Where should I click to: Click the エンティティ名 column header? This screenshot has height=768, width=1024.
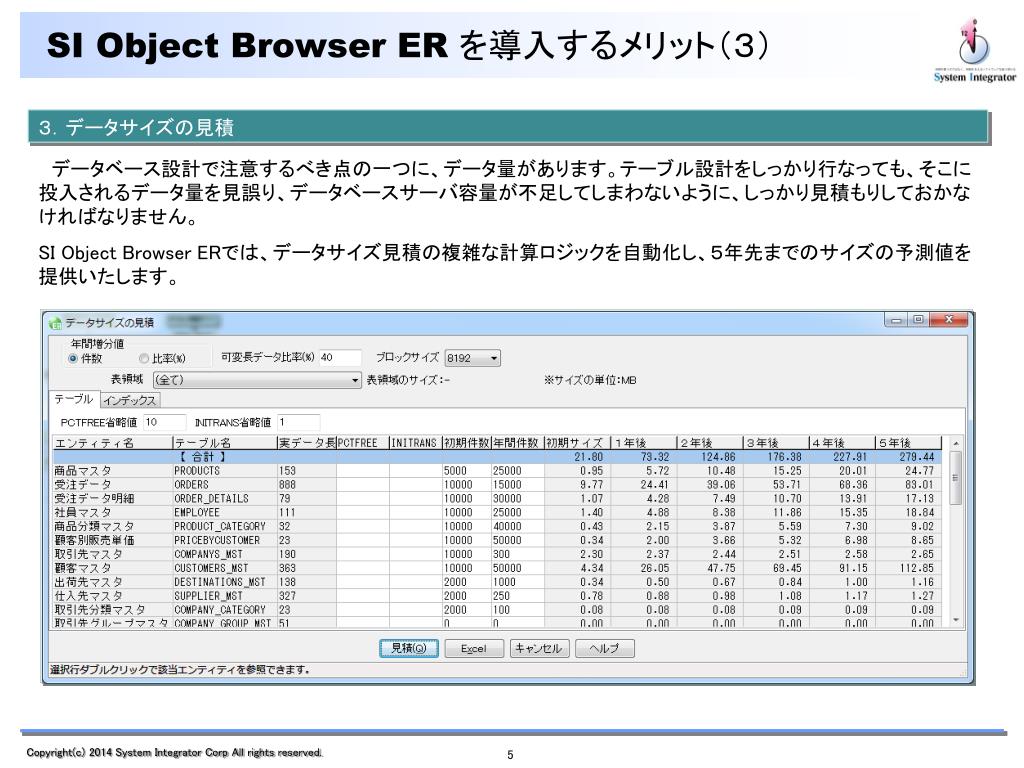[x=112, y=443]
